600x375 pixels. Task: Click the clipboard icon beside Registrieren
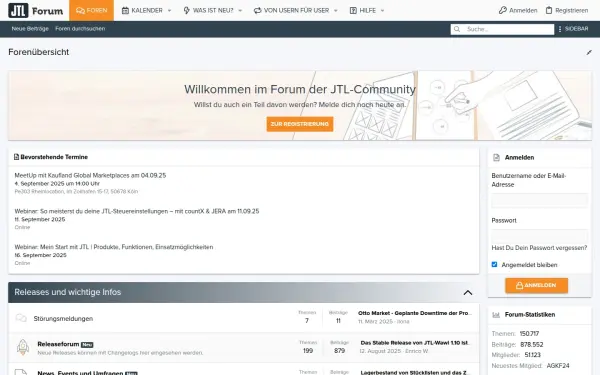[x=549, y=10]
